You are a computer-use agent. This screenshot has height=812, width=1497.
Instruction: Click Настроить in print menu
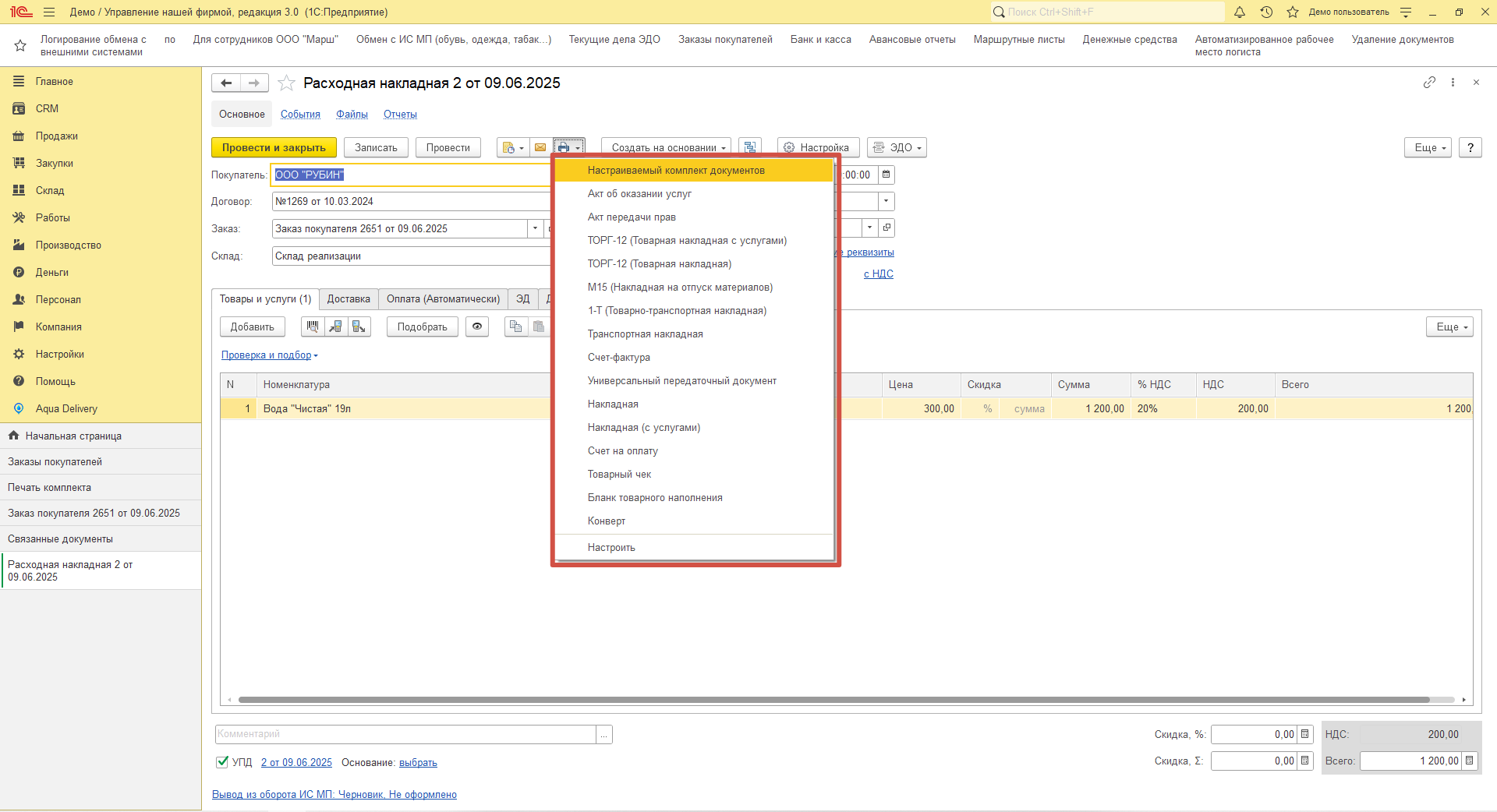(694, 547)
